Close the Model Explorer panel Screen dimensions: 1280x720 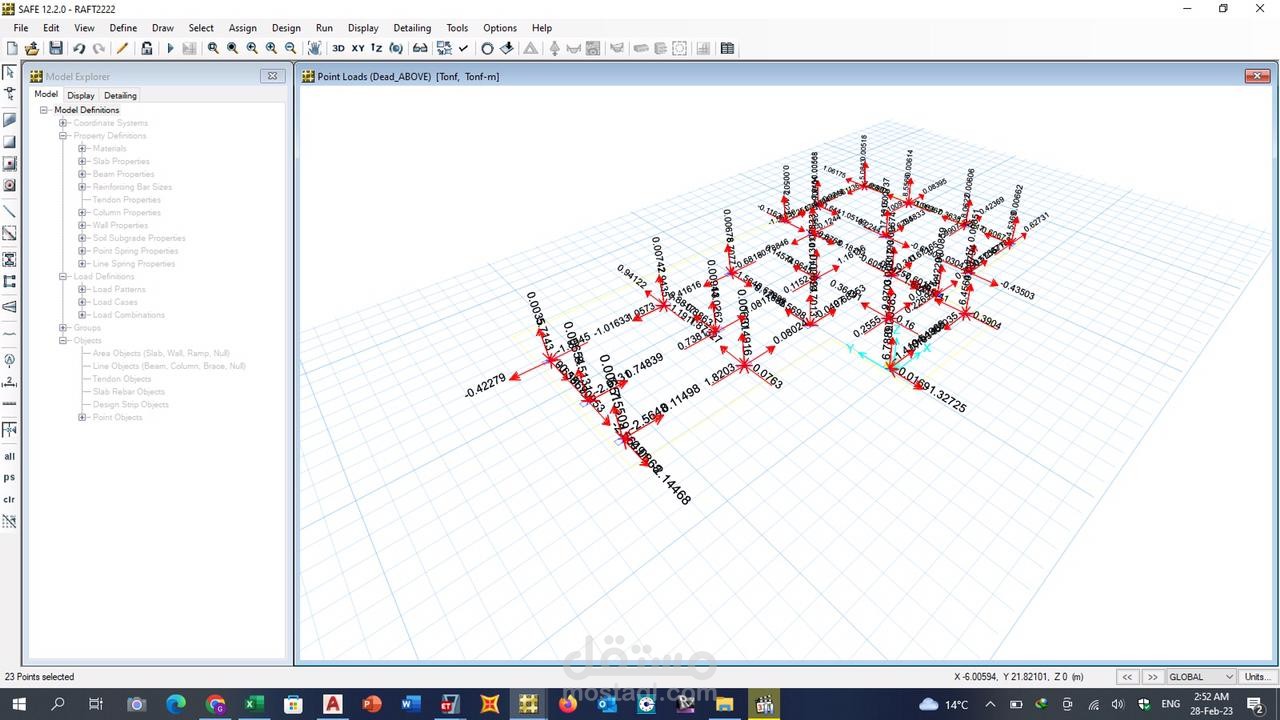click(272, 76)
